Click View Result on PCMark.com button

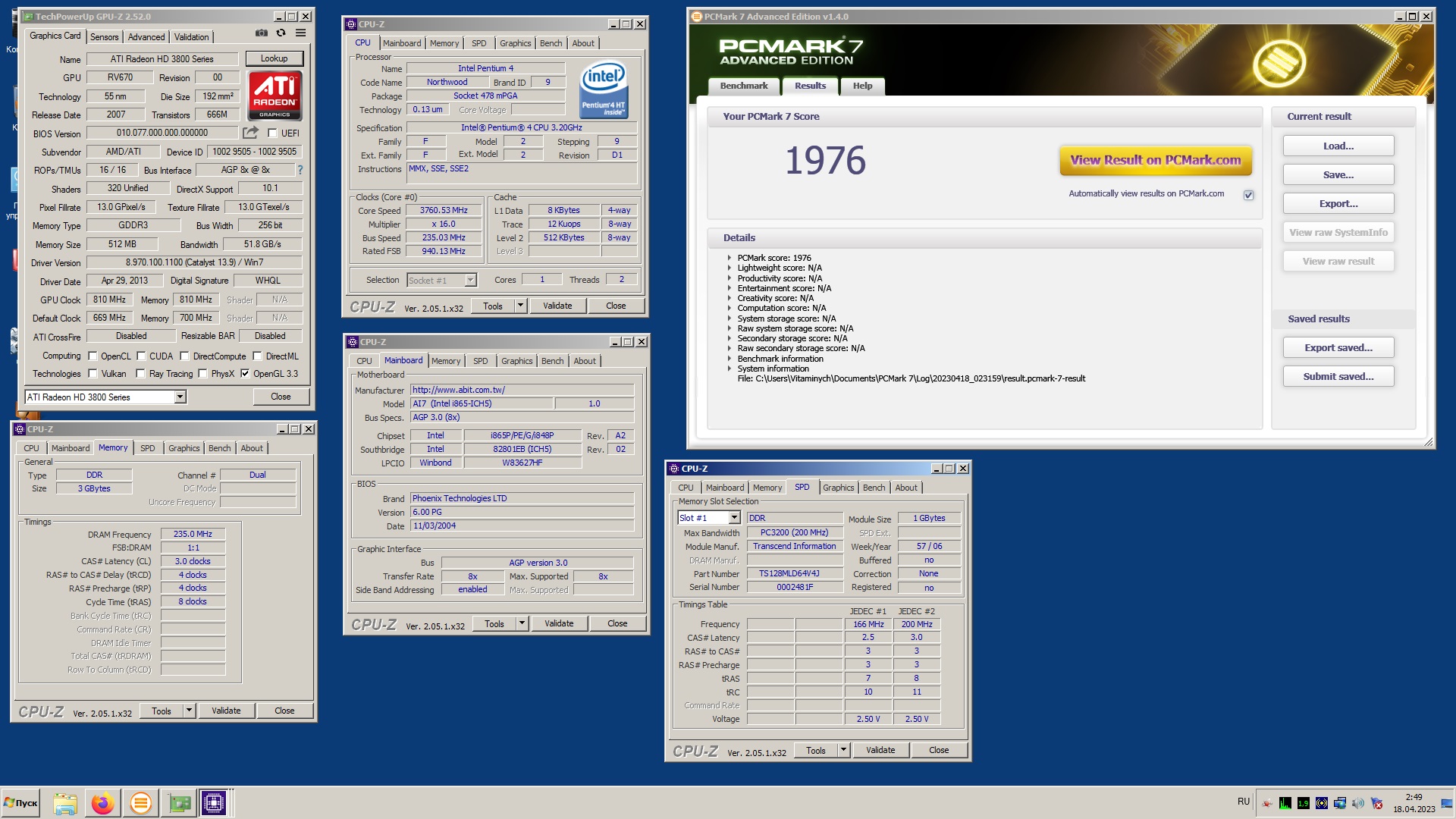pyautogui.click(x=1156, y=160)
